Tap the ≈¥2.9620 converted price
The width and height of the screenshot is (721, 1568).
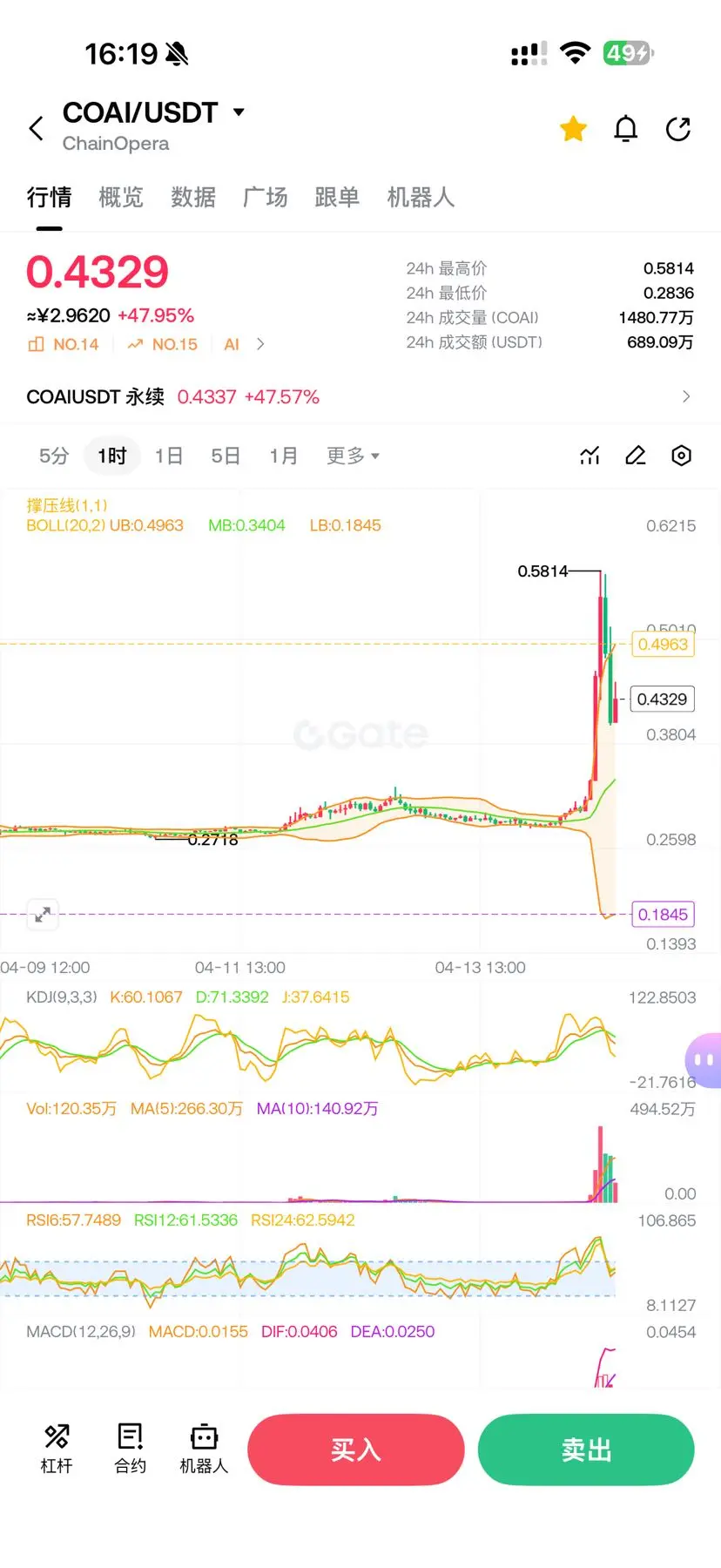[69, 315]
